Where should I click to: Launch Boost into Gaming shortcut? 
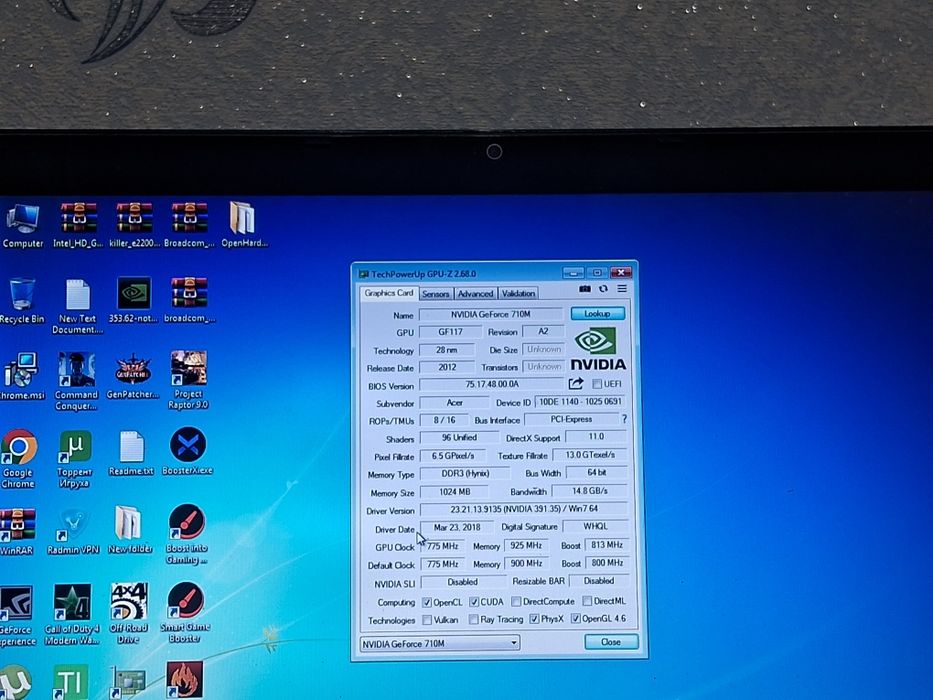tap(186, 534)
